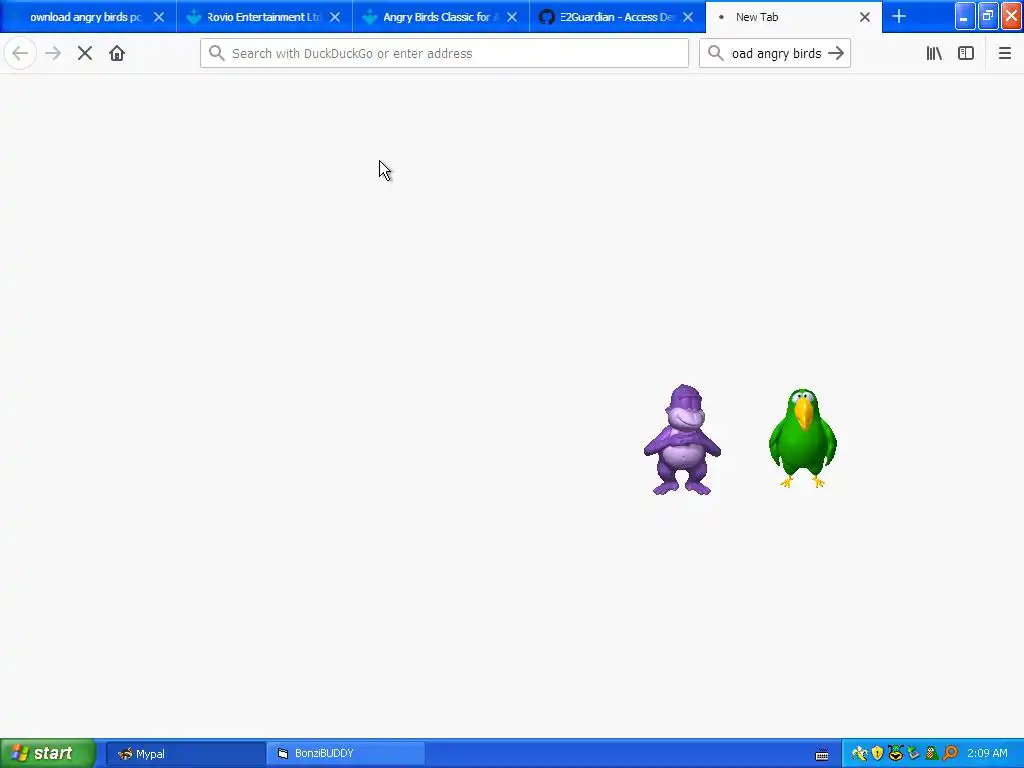Focus search box containing 'oad angry birds'
The image size is (1024, 768).
pyautogui.click(x=775, y=53)
